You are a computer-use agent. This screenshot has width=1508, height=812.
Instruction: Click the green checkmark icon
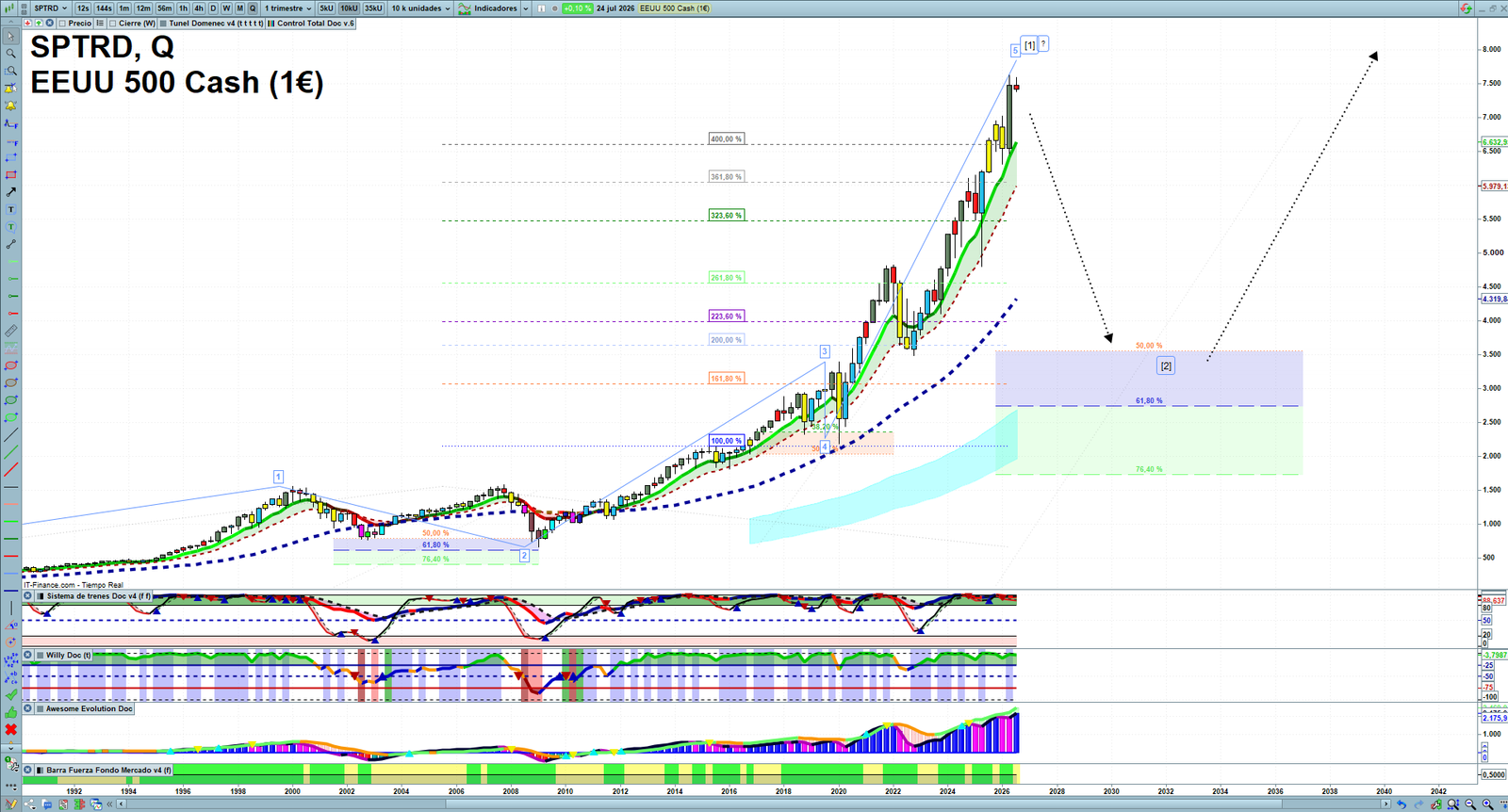(x=10, y=695)
